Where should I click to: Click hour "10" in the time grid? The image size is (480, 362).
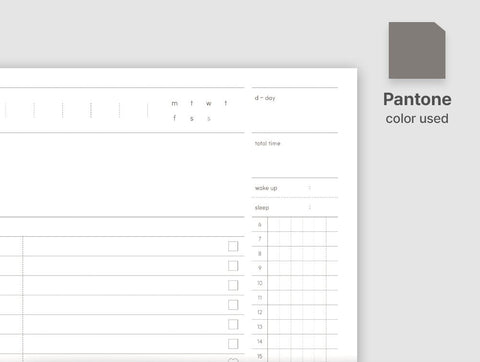(260, 283)
